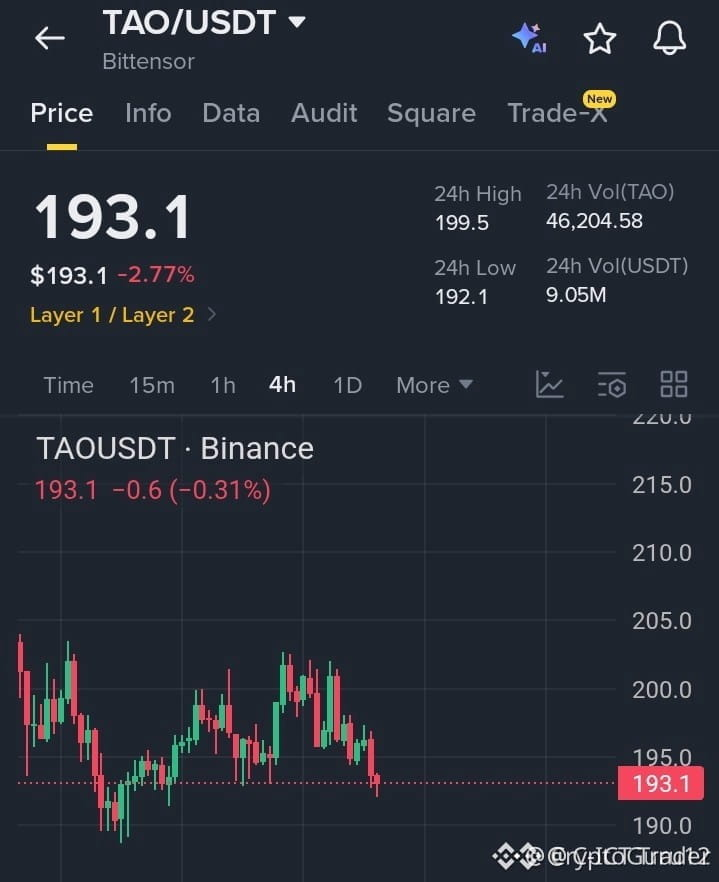Click the 193.1 current price label on axis
The height and width of the screenshot is (882, 719).
pos(660,783)
